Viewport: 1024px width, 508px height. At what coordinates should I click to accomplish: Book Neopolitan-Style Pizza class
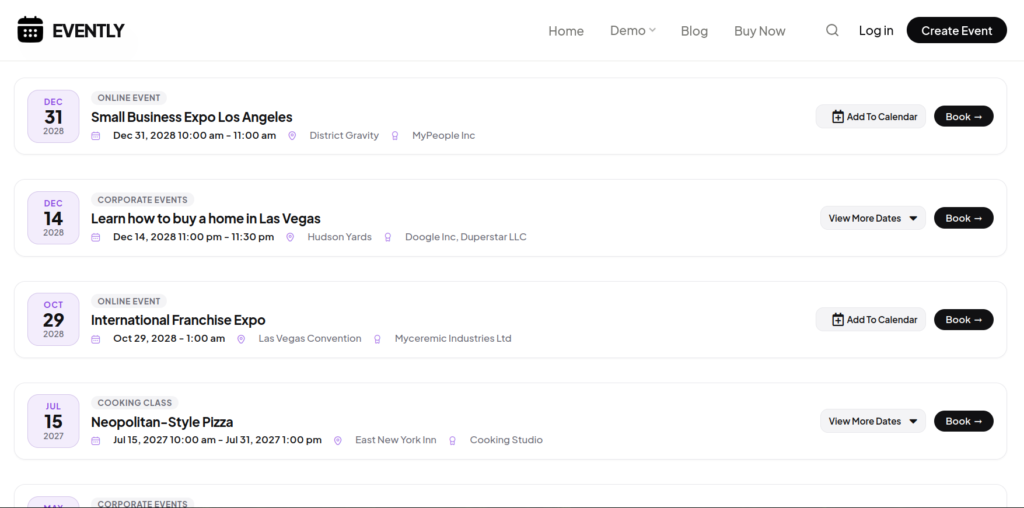click(963, 421)
